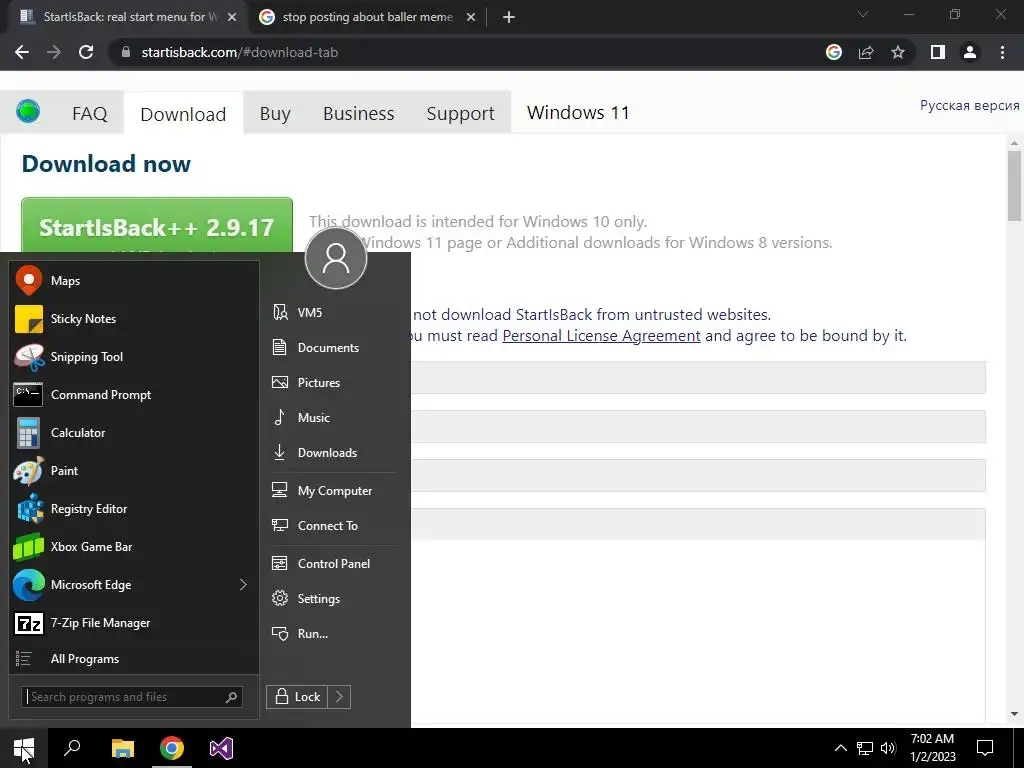Viewport: 1024px width, 768px height.
Task: Open the Buy tab
Action: [275, 113]
